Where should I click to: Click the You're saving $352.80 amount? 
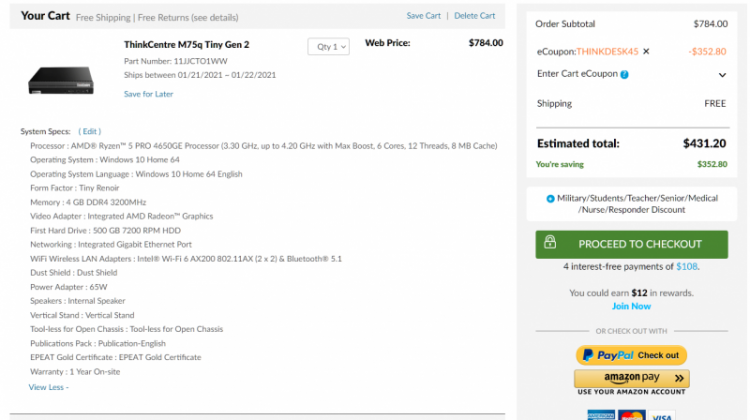tap(712, 164)
